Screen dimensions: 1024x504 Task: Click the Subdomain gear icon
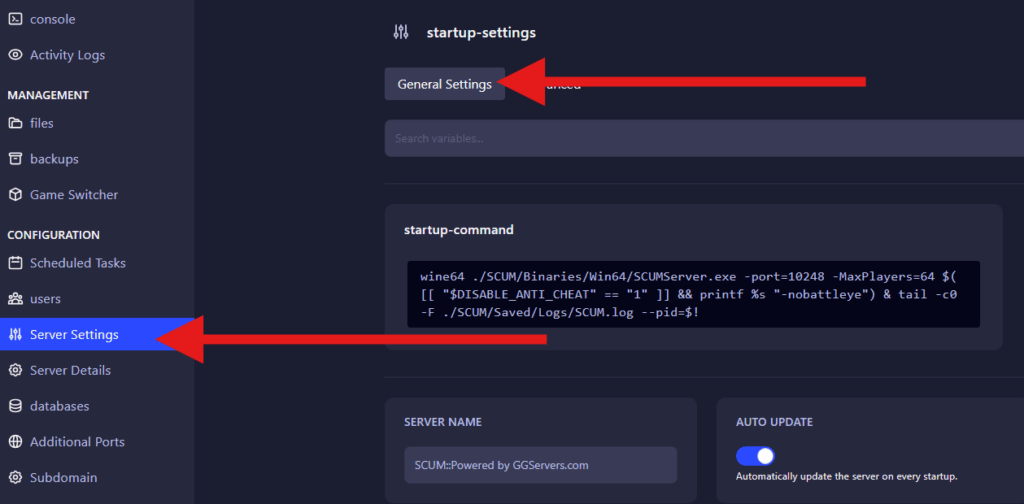15,478
